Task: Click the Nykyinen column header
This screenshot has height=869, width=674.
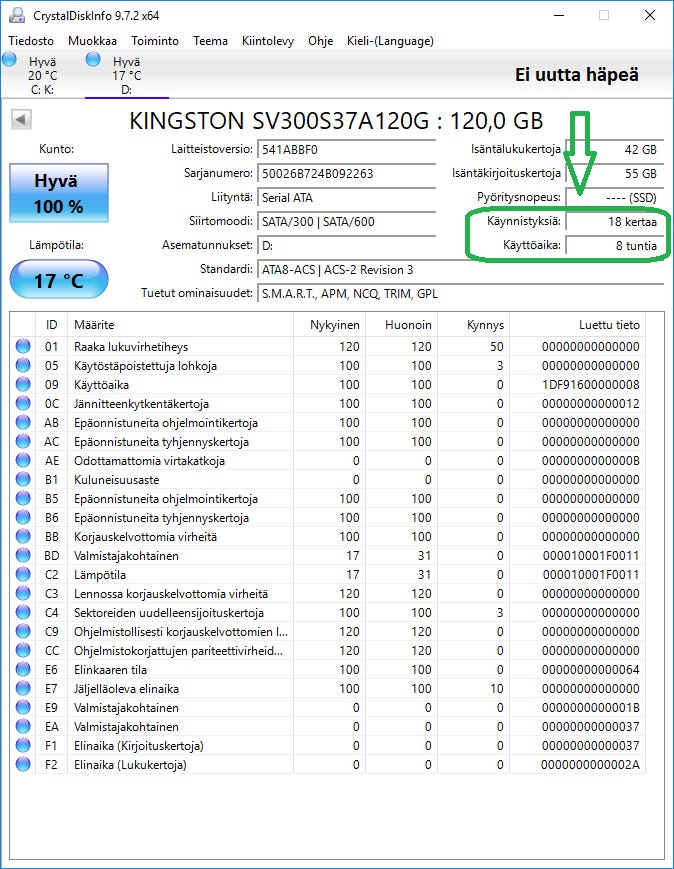Action: click(329, 325)
